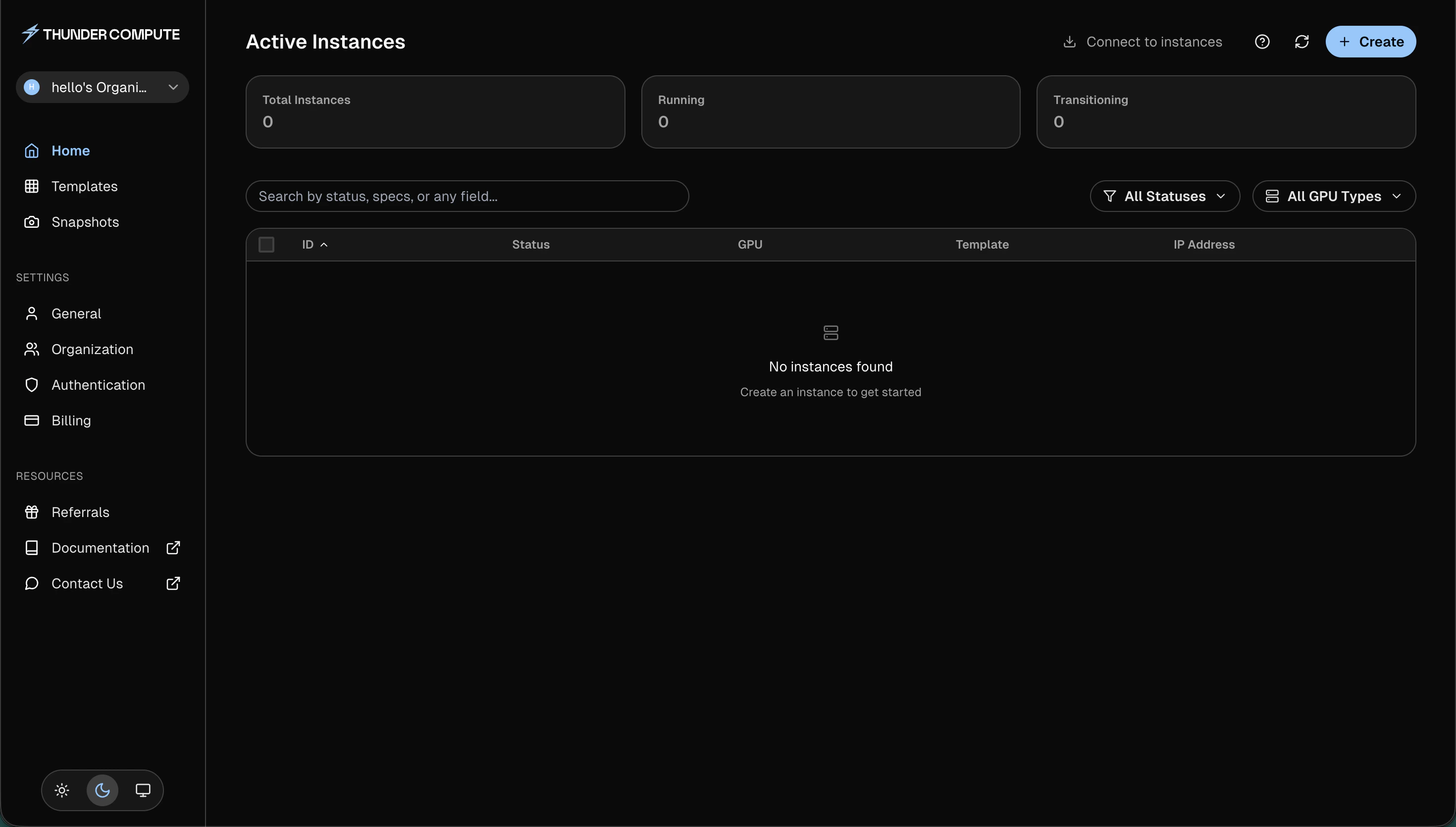The image size is (1456, 827).
Task: Click the Template column header
Action: 982,244
